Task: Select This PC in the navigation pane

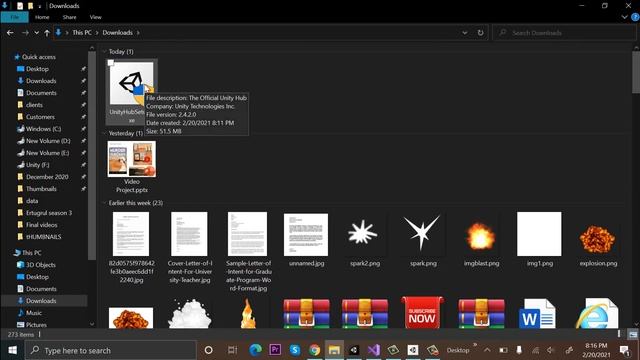Action: point(31,253)
